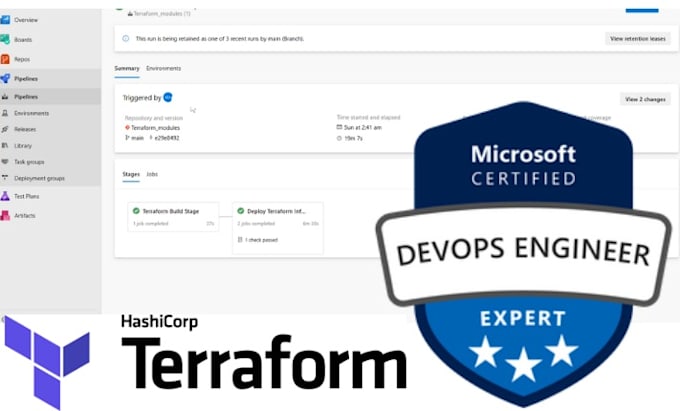The height and width of the screenshot is (411, 680).
Task: Click the Test Plans label in sidebar
Action: [26, 196]
